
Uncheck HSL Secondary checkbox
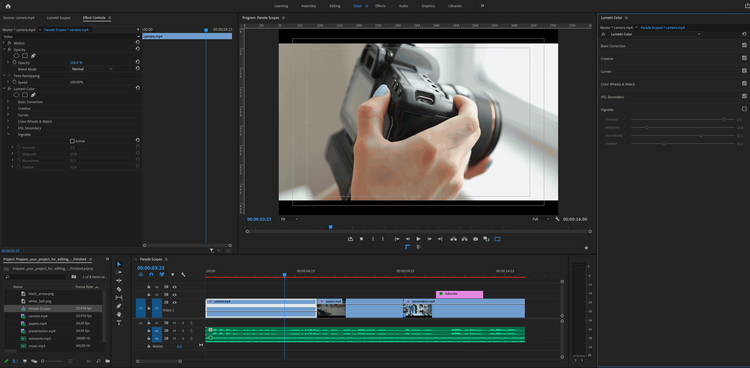pyautogui.click(x=744, y=96)
